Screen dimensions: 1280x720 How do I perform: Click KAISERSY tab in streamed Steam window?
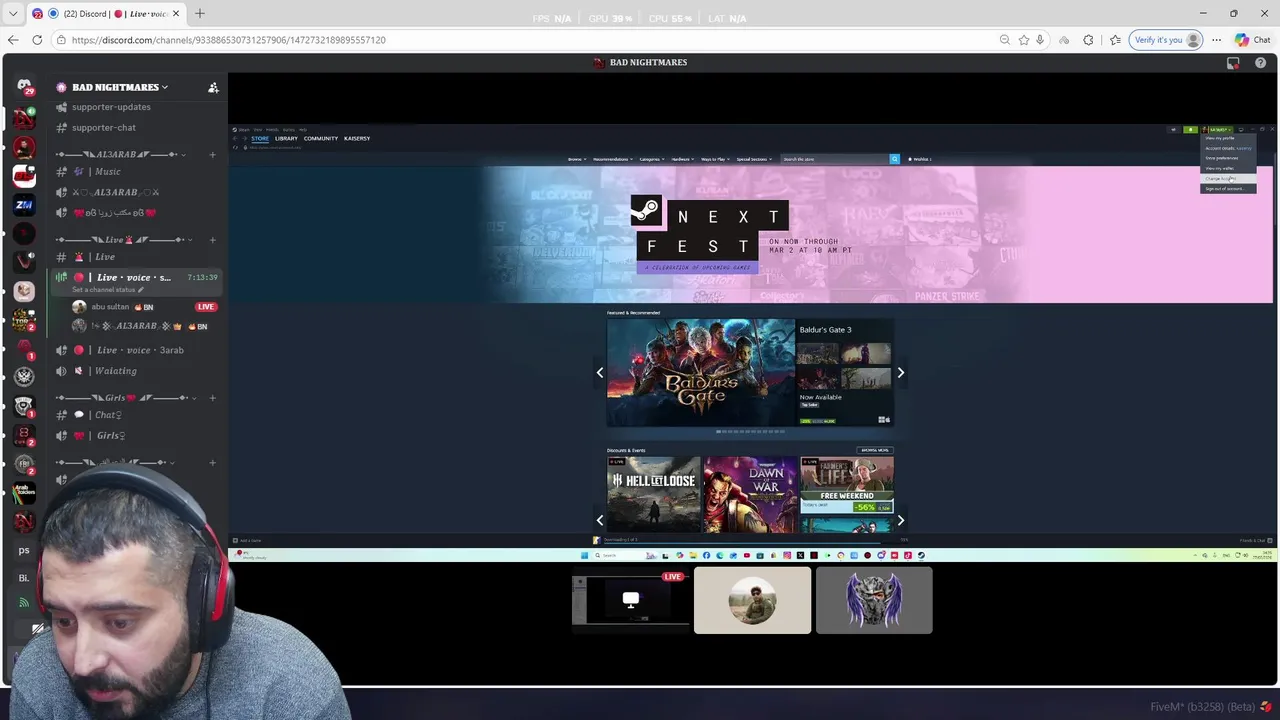pos(357,138)
